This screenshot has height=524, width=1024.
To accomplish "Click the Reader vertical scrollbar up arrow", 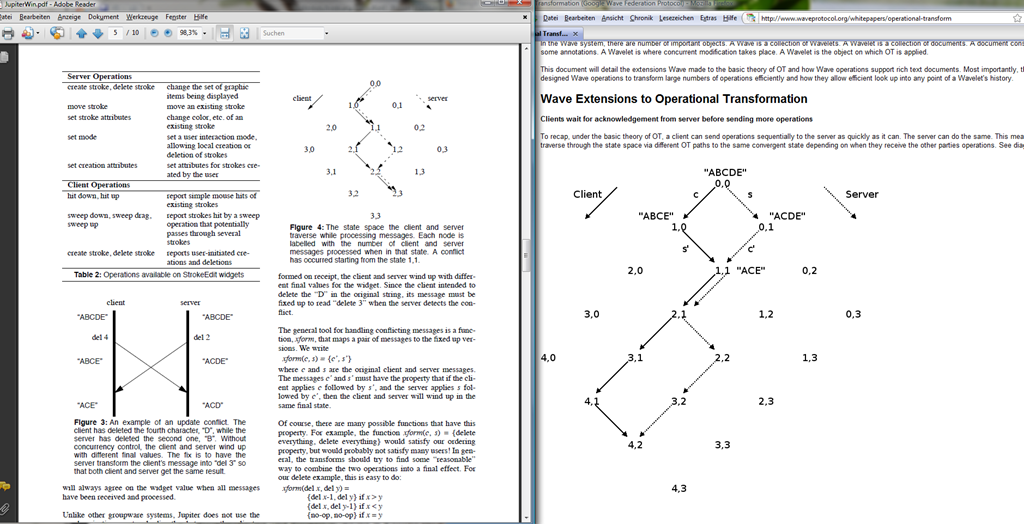I will click(x=526, y=49).
